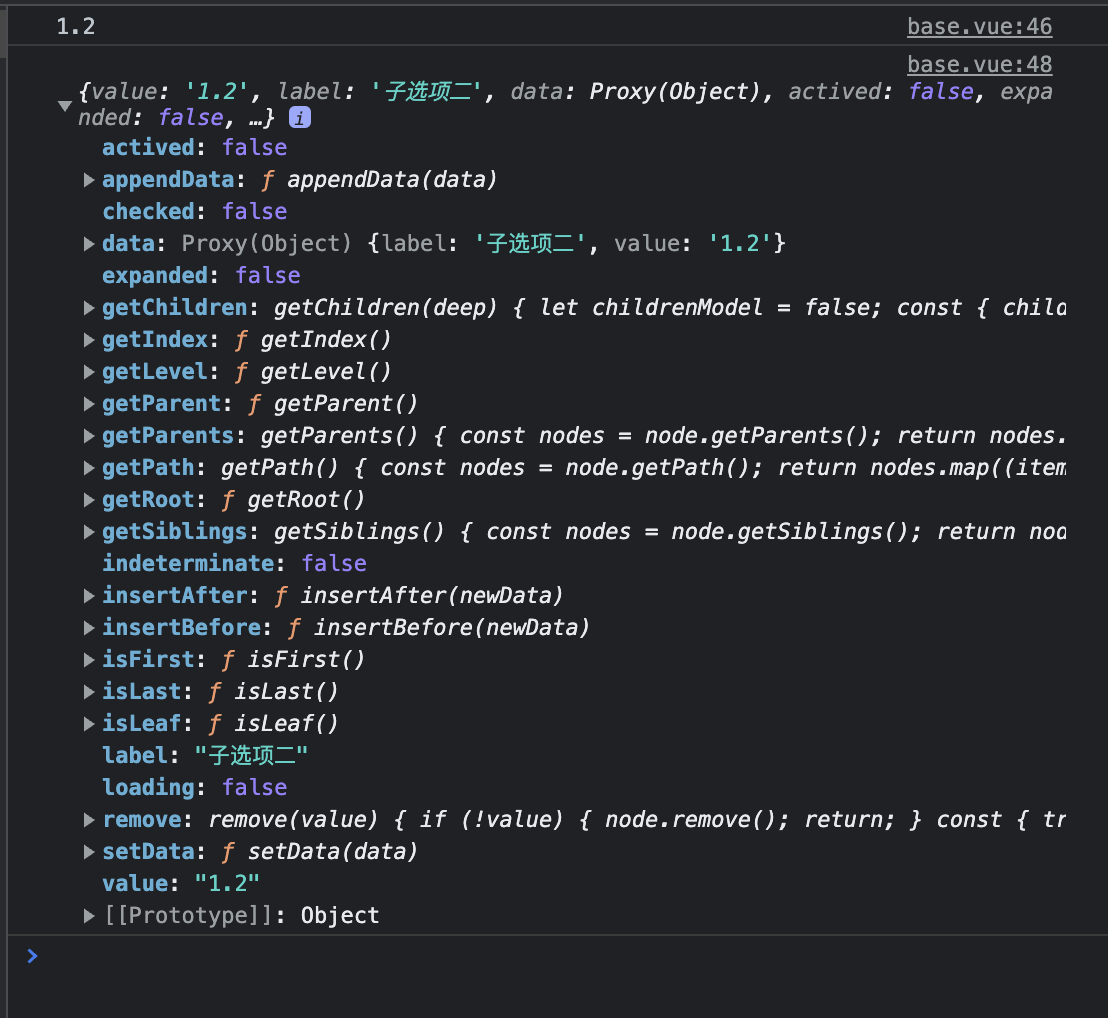Expand the remove property
Viewport: 1108px width, 1018px height.
[87, 819]
